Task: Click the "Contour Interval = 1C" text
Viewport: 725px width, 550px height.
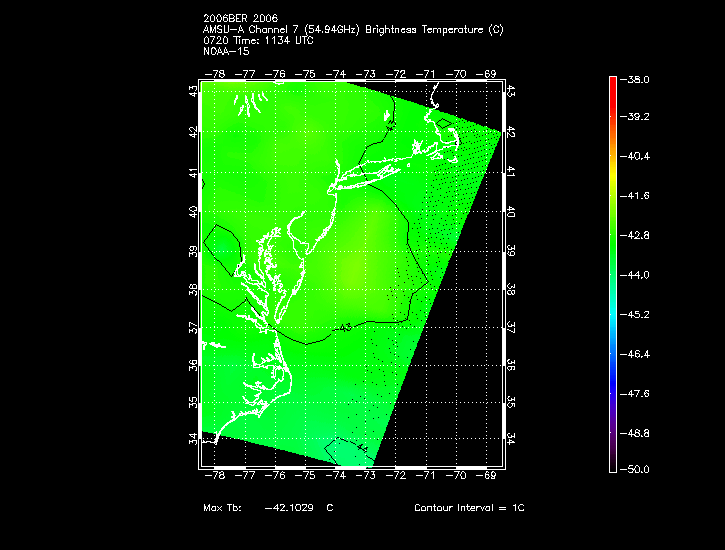Action: [x=469, y=507]
